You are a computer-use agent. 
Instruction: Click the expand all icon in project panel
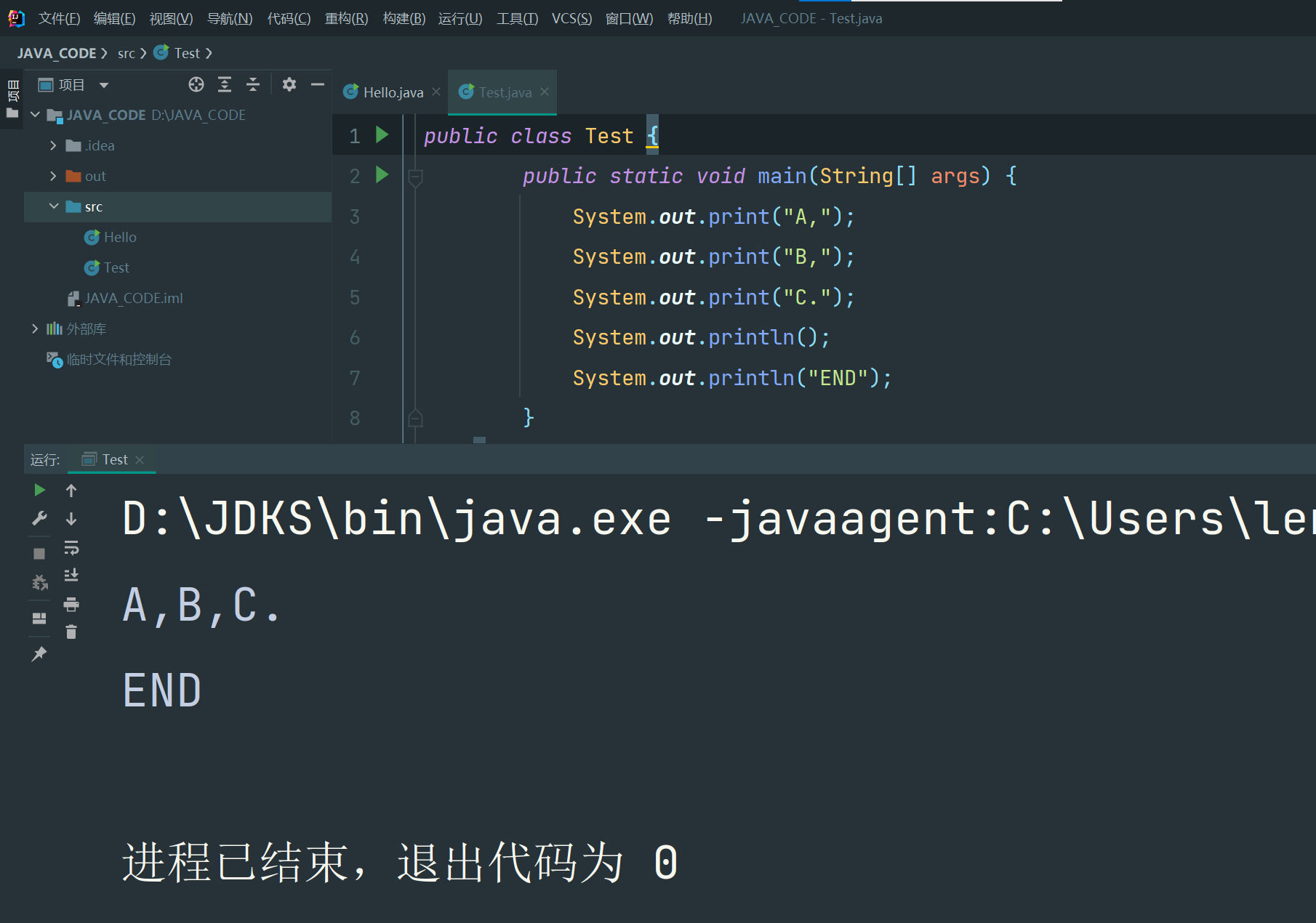tap(225, 84)
